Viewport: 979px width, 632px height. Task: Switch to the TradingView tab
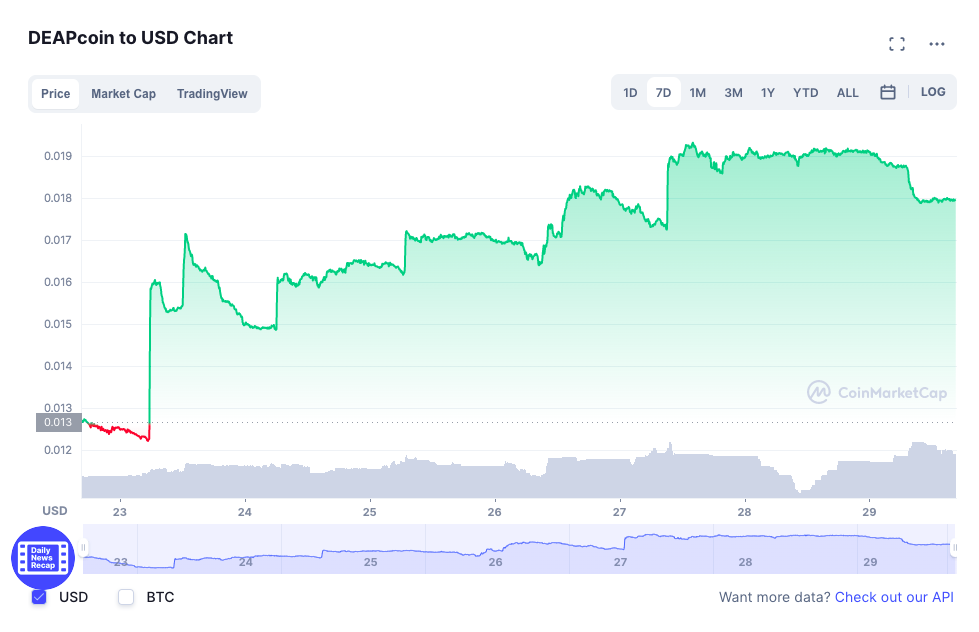212,94
